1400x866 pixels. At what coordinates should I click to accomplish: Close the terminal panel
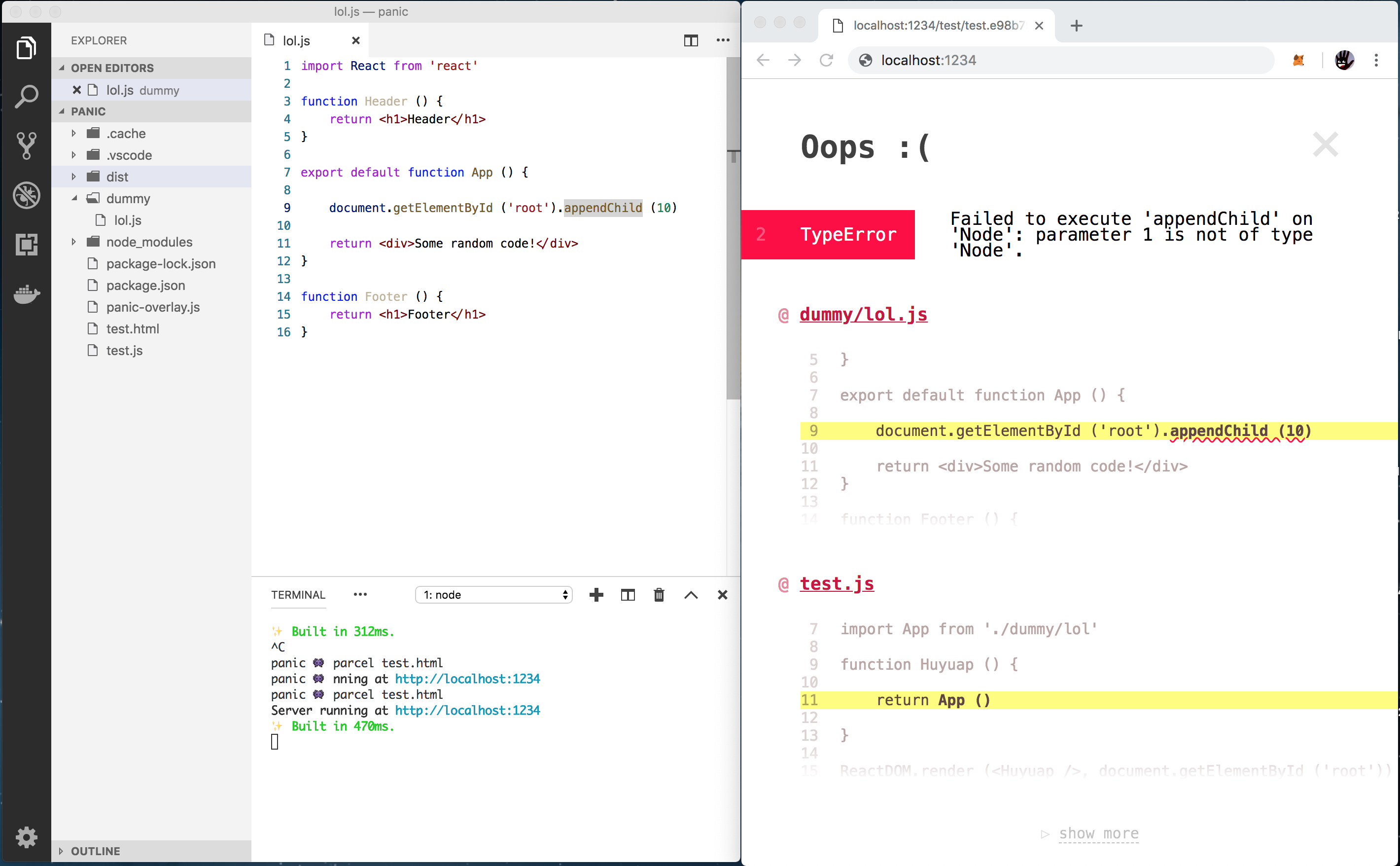pyautogui.click(x=722, y=595)
